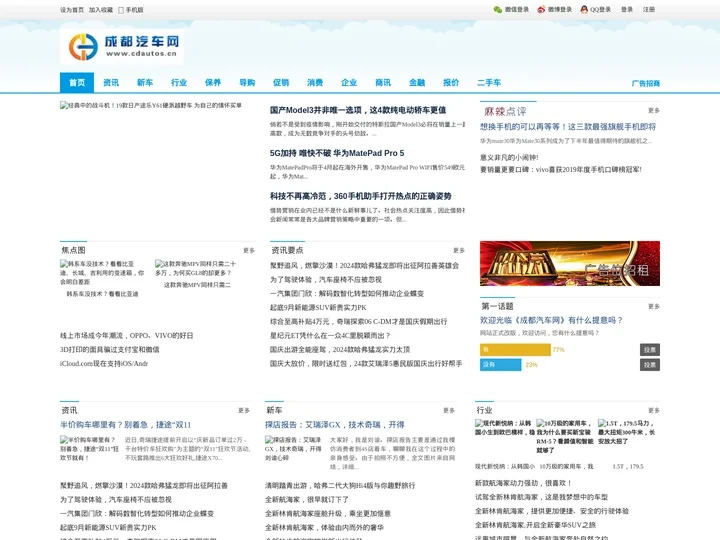Open the 10万级的家用车 industry thumbnail
720x540 pixels.
click(564, 437)
